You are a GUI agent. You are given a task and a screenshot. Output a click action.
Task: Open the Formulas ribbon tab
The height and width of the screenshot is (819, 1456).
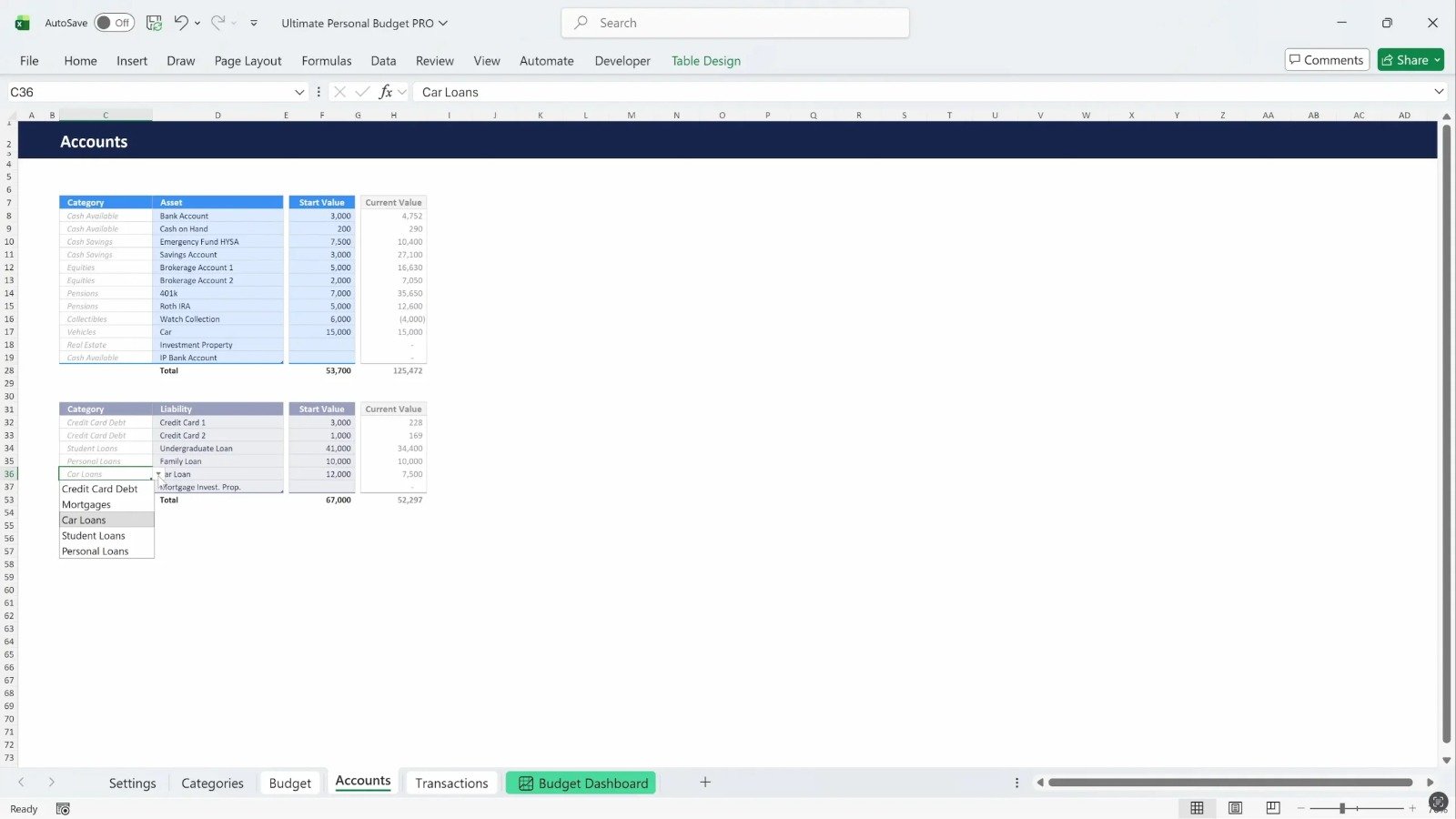tap(326, 61)
